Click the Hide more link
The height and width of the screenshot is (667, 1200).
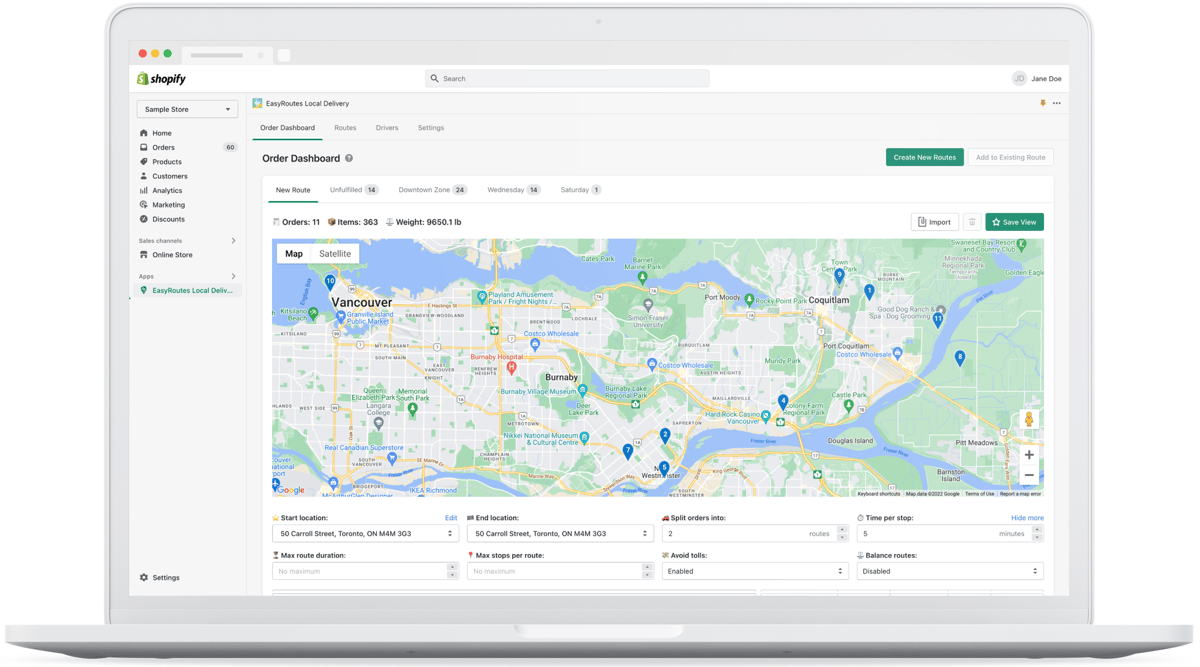click(x=1027, y=518)
